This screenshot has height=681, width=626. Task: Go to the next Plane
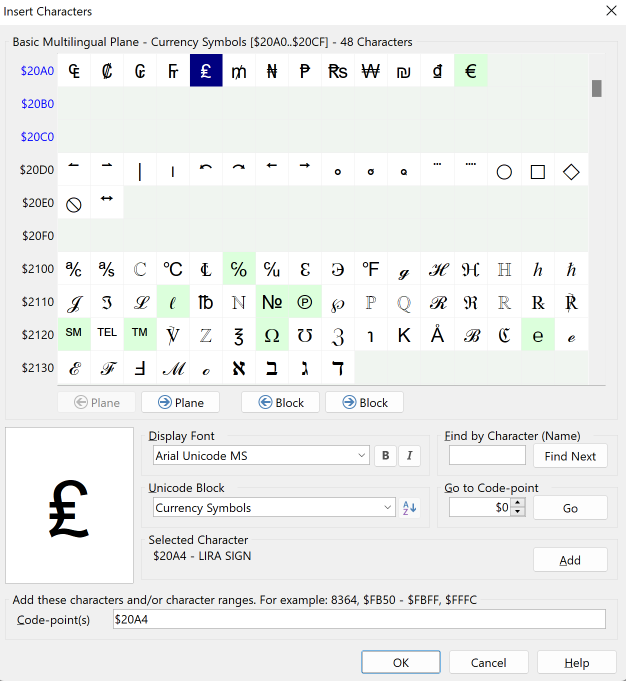(x=180, y=402)
